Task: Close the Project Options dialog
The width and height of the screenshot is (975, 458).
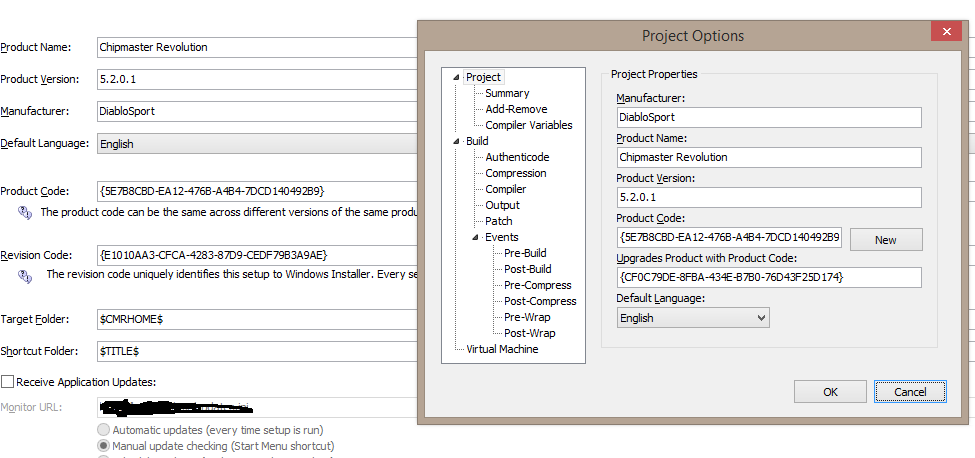Action: [x=946, y=31]
